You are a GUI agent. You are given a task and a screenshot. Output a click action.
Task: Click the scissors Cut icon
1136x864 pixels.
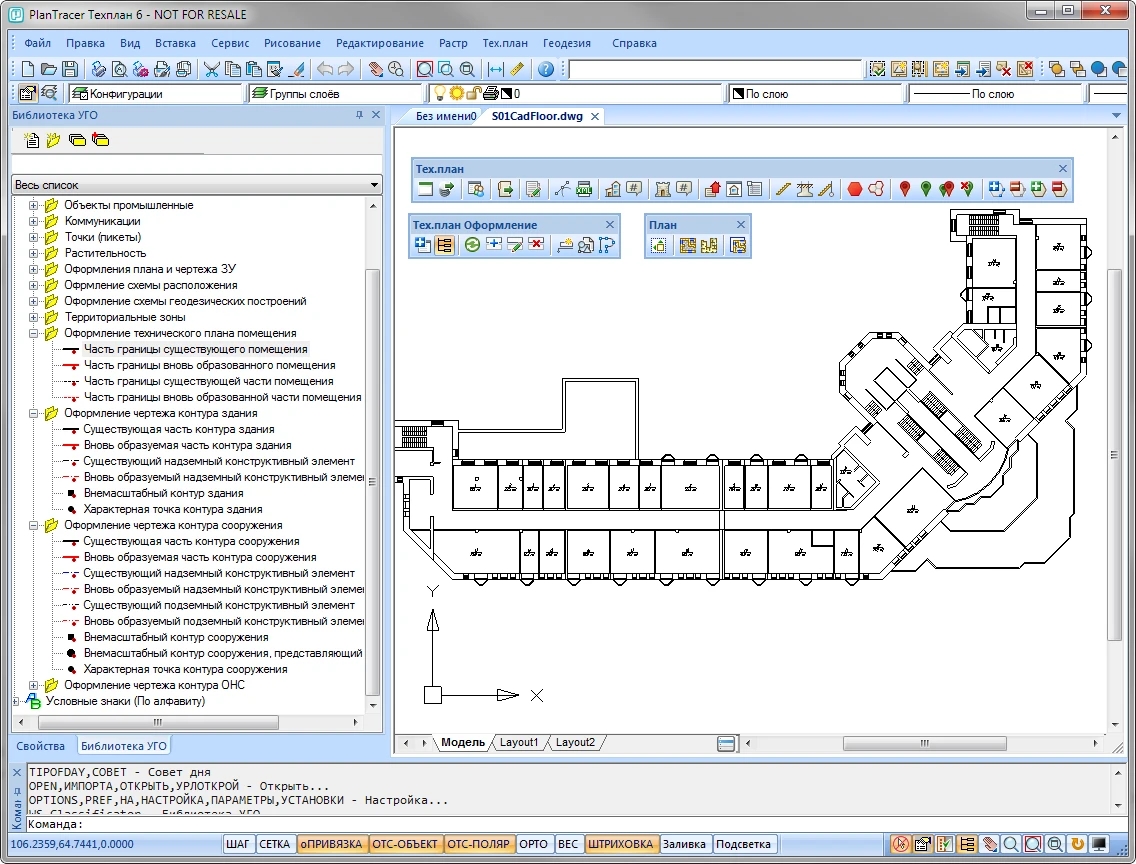(211, 69)
